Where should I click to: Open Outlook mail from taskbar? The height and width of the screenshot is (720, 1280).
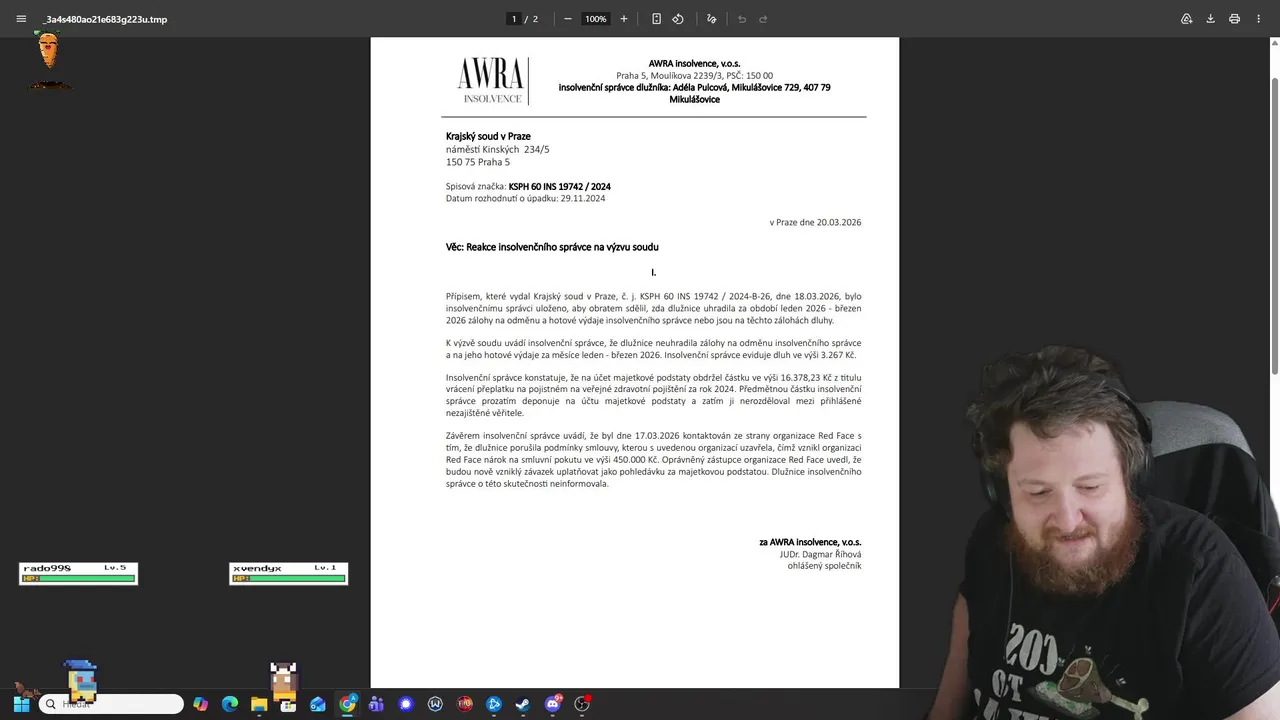pos(318,704)
